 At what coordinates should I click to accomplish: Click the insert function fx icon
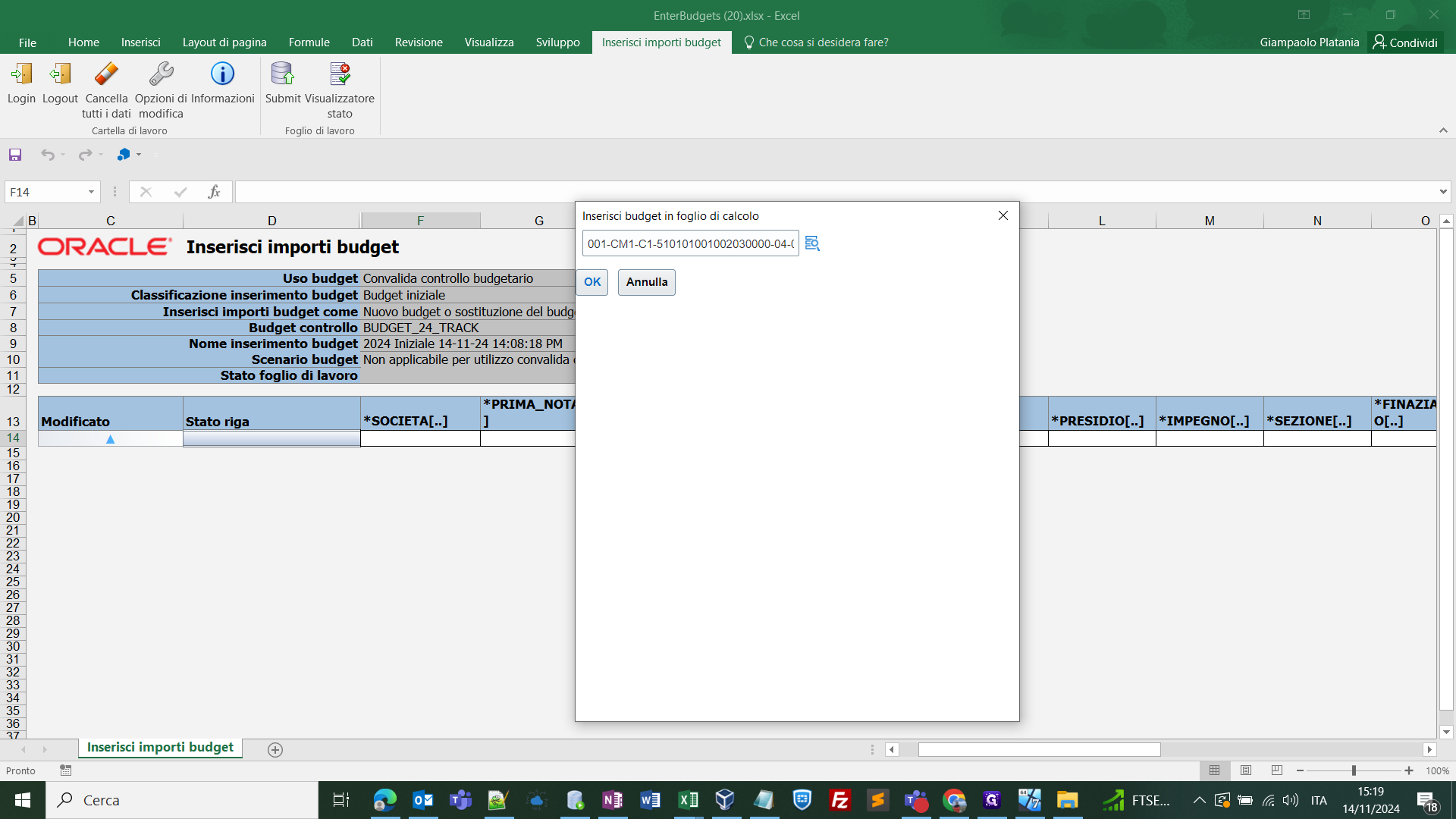pos(214,192)
